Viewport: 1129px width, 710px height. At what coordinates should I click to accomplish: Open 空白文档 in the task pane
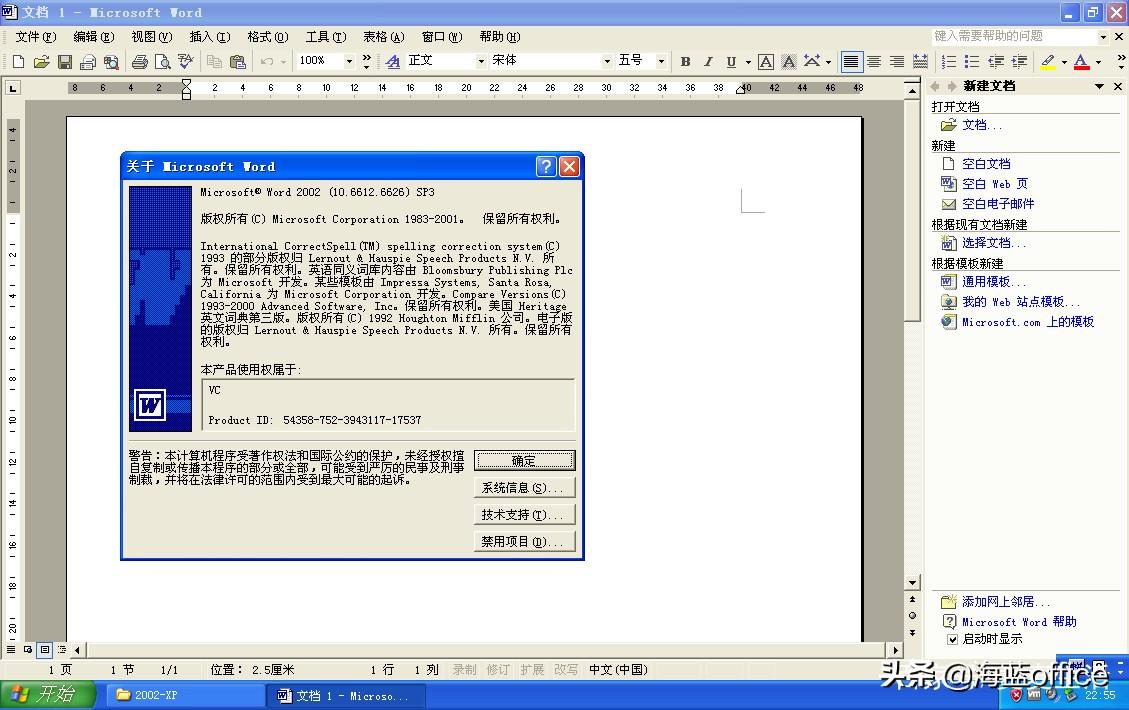pyautogui.click(x=986, y=164)
